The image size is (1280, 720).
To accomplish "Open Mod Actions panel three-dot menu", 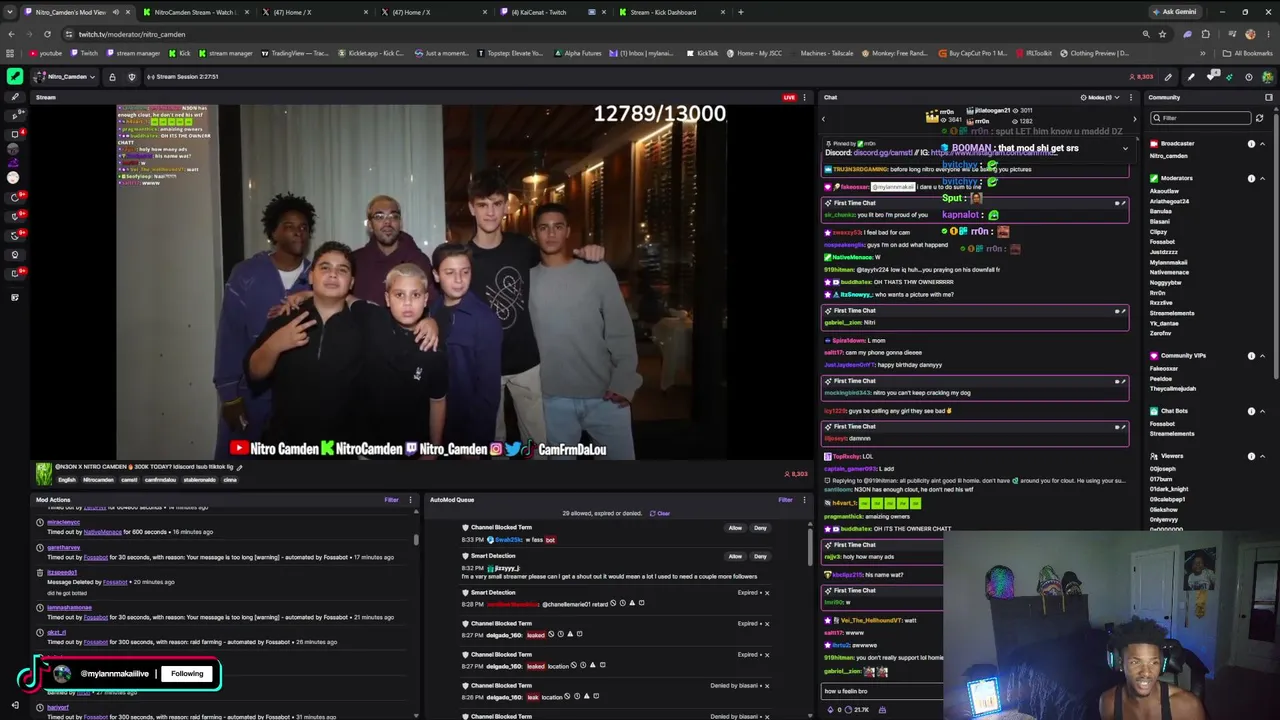I will click(410, 500).
